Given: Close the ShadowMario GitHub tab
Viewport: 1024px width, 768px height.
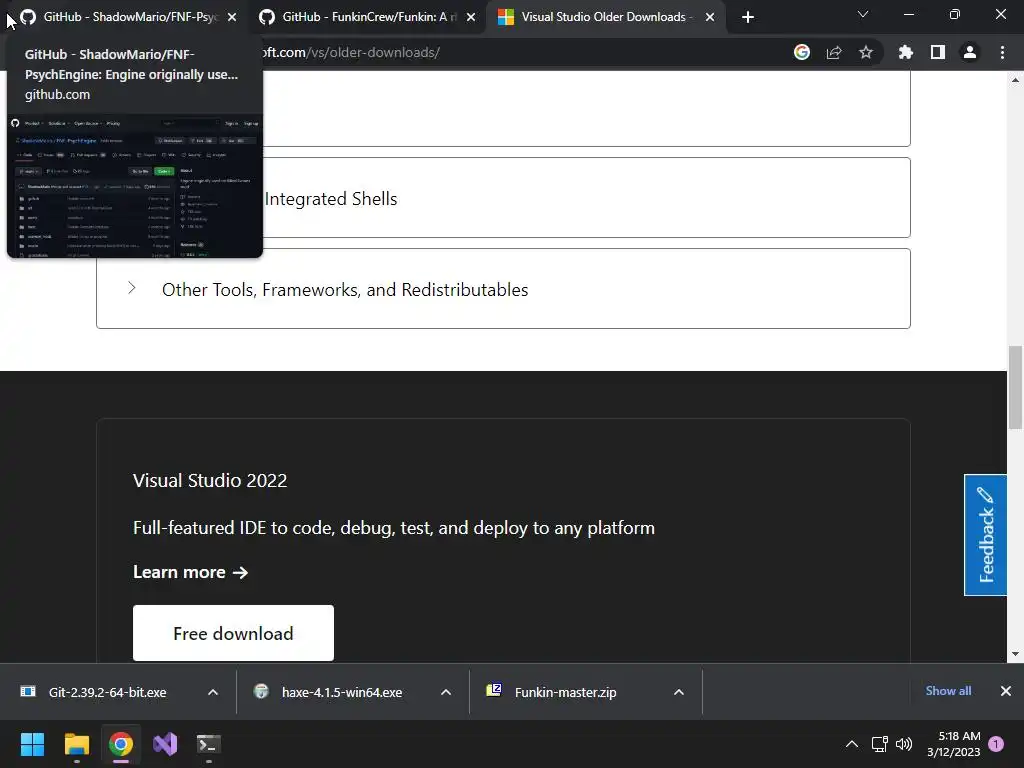Looking at the screenshot, I should point(232,18).
